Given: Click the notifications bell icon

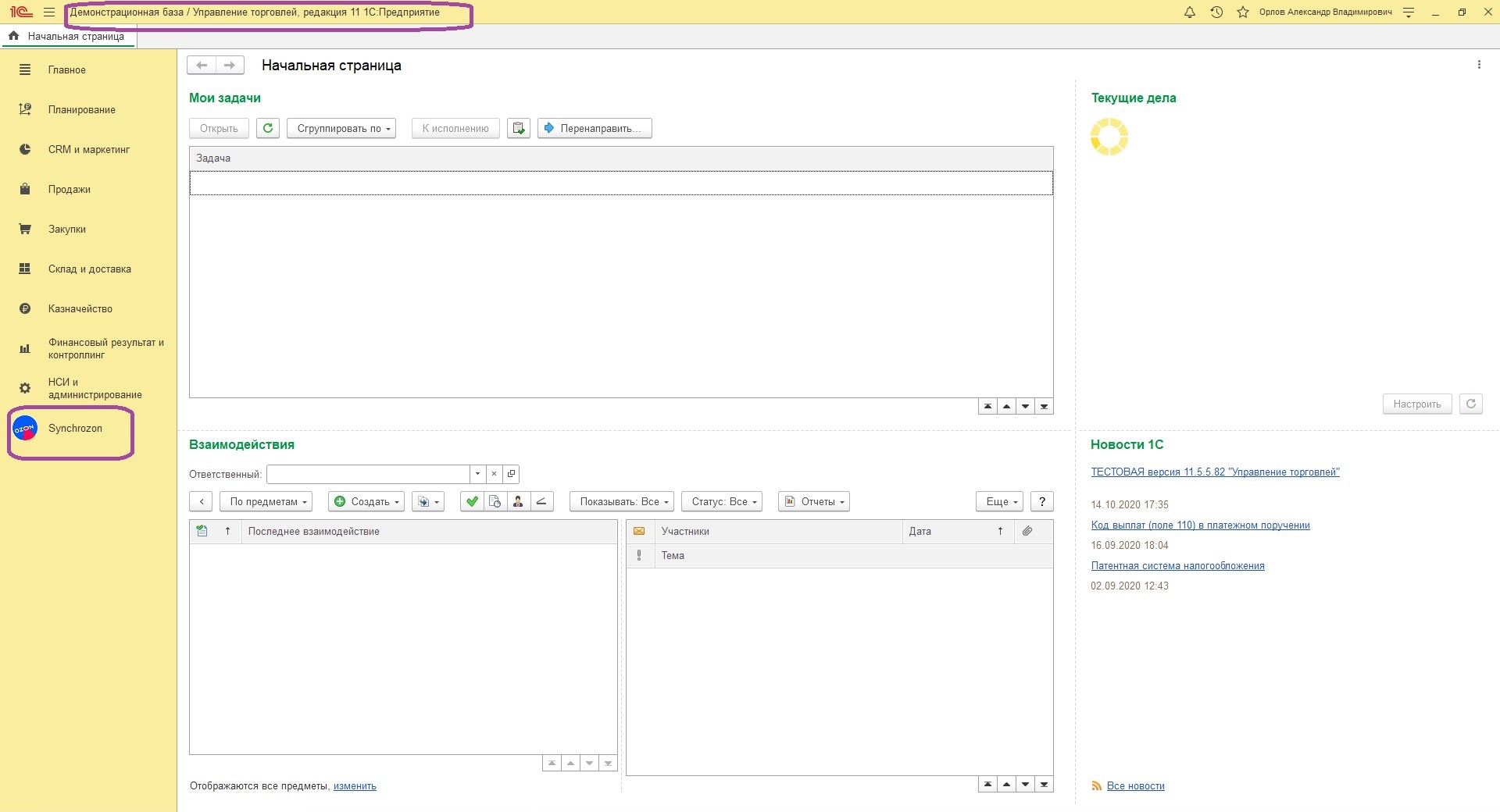Looking at the screenshot, I should coord(1190,12).
